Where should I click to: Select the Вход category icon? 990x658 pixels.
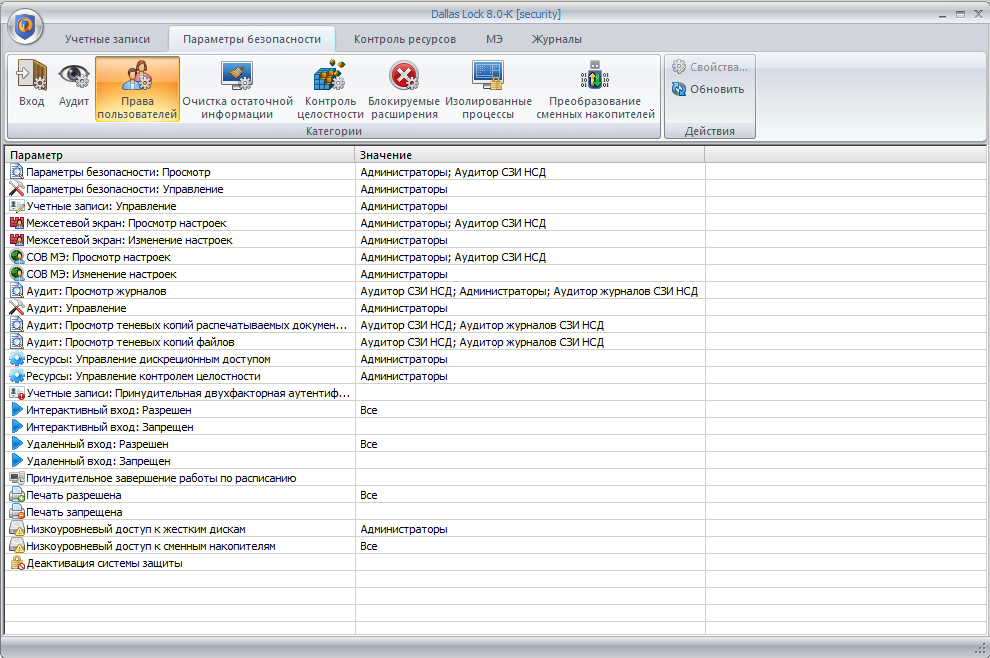[x=32, y=75]
